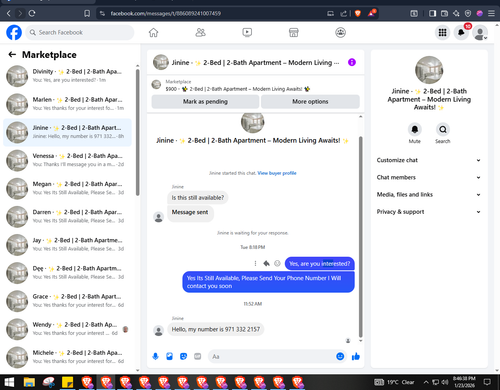Open the Facebook menu grid icon

[442, 32]
